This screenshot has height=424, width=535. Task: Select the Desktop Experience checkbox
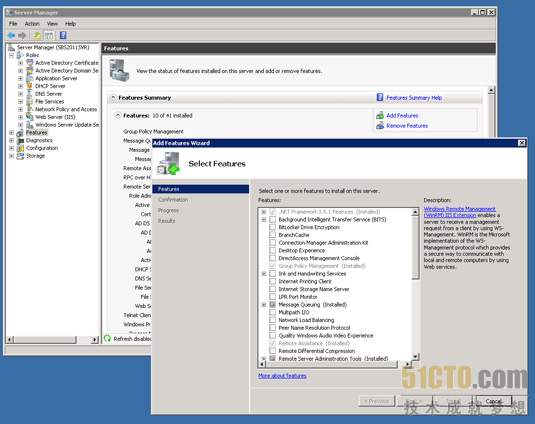(272, 250)
